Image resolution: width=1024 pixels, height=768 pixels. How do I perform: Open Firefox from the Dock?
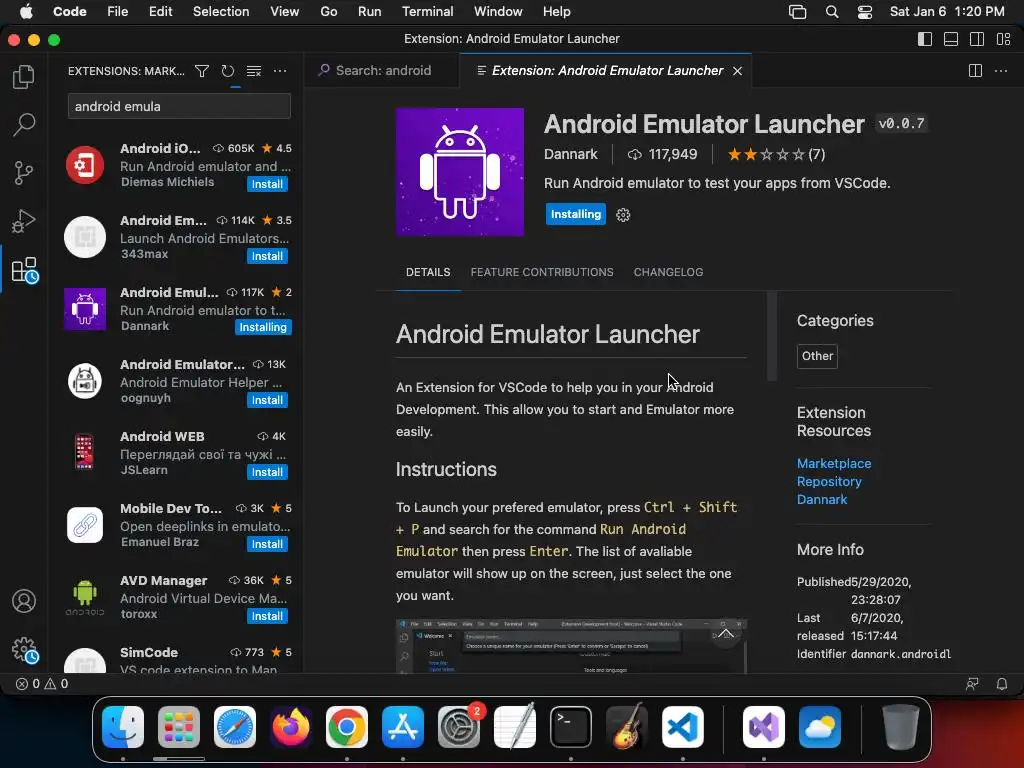tap(291, 727)
